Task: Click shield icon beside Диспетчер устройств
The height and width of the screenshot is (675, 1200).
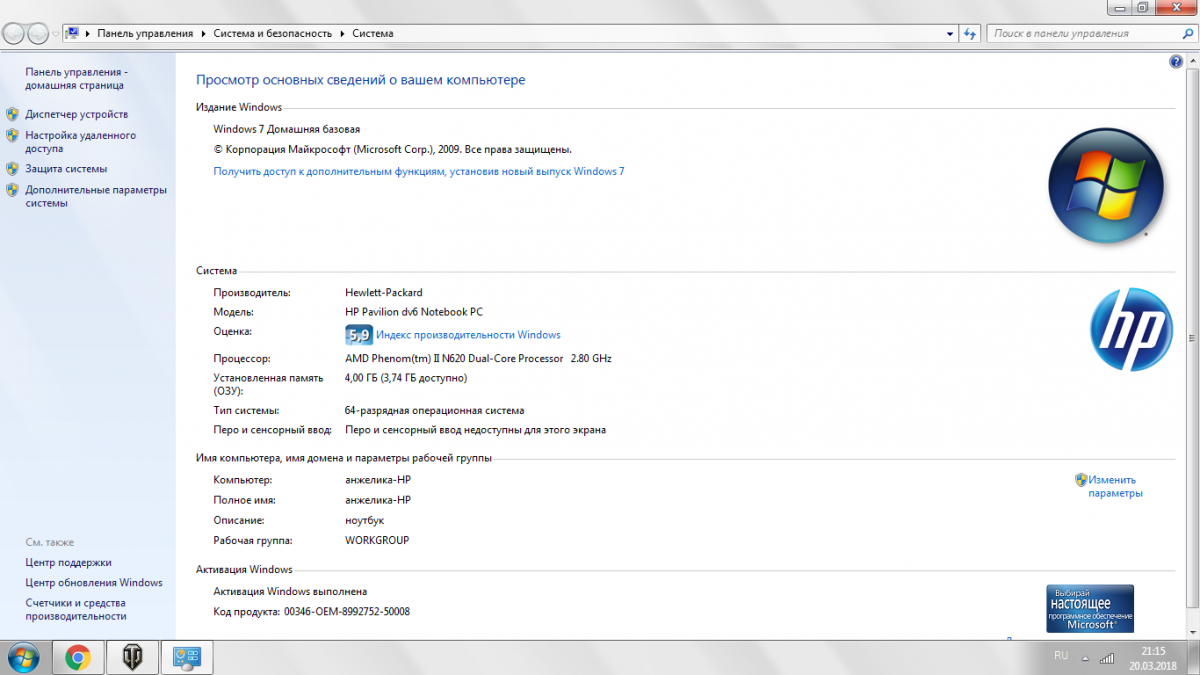Action: (13, 114)
